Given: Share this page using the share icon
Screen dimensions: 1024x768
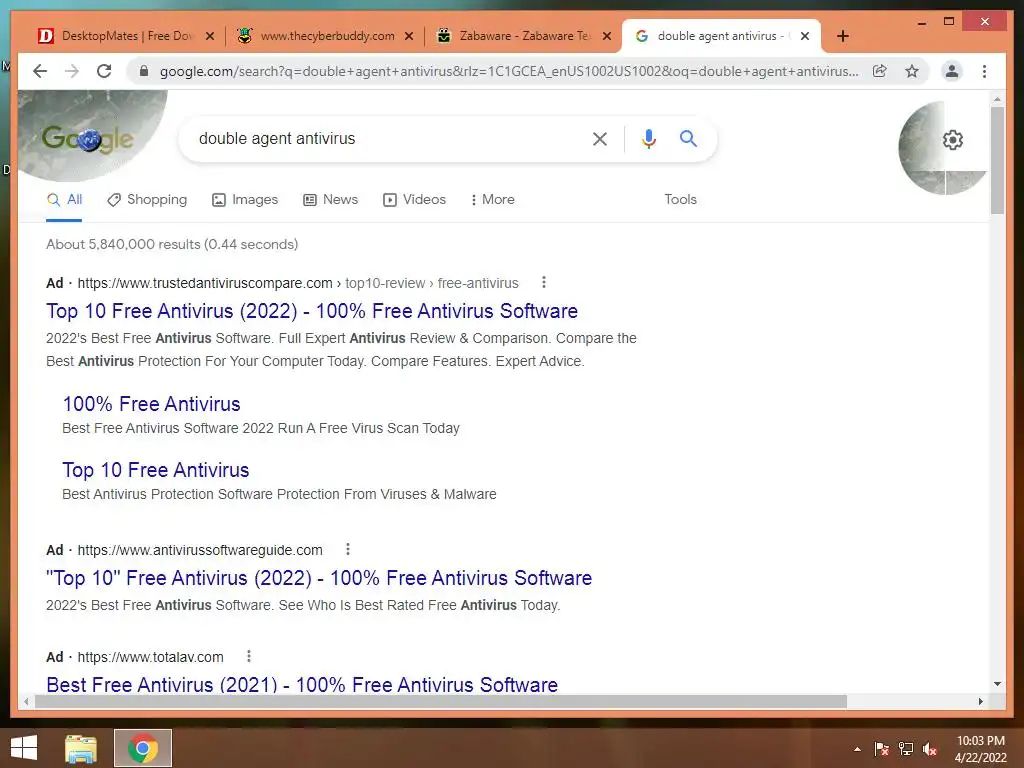Looking at the screenshot, I should [880, 71].
